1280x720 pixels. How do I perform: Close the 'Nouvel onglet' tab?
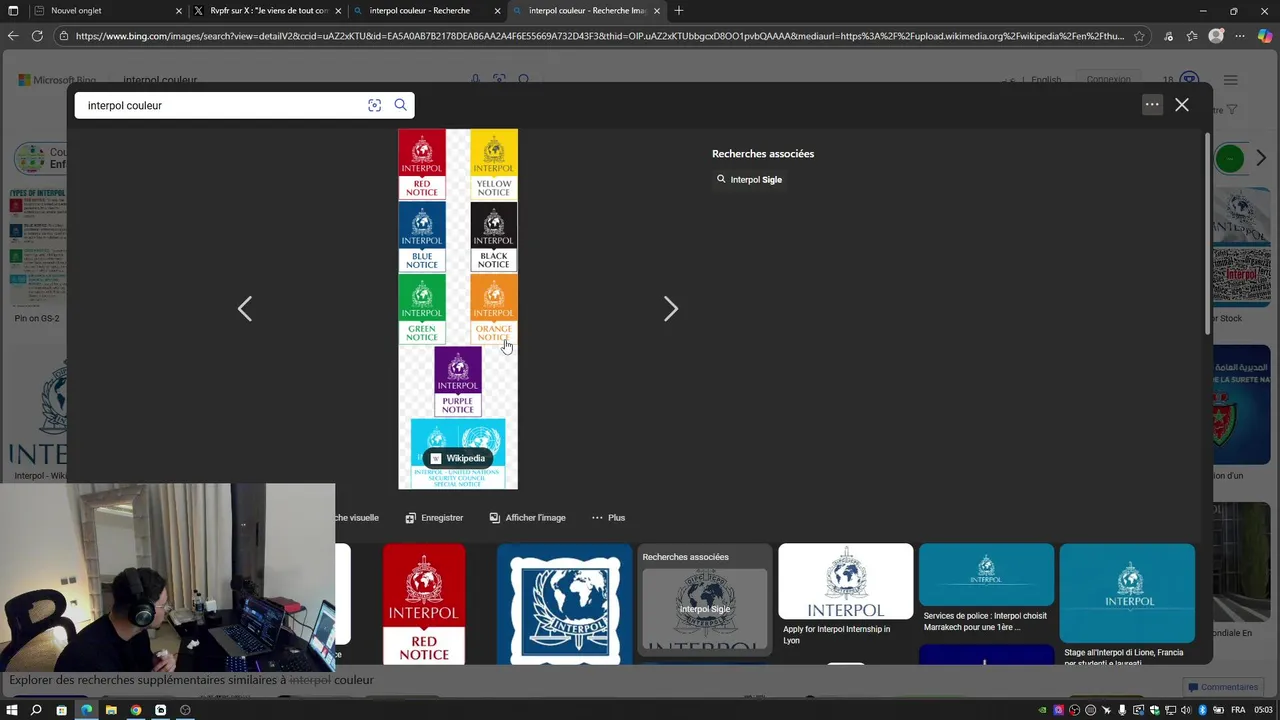pos(179,11)
